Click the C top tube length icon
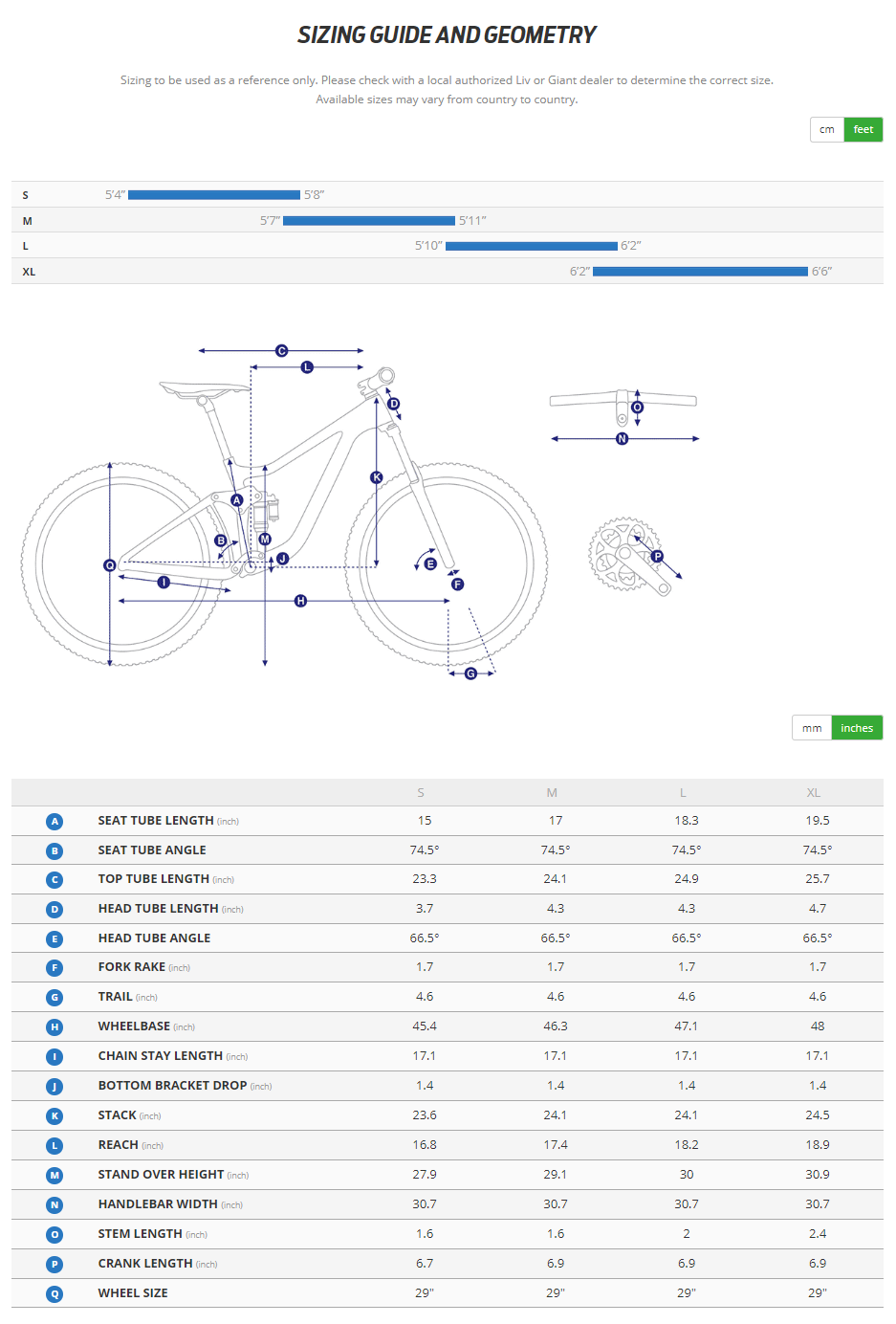Image resolution: width=896 pixels, height=1324 pixels. click(x=55, y=880)
